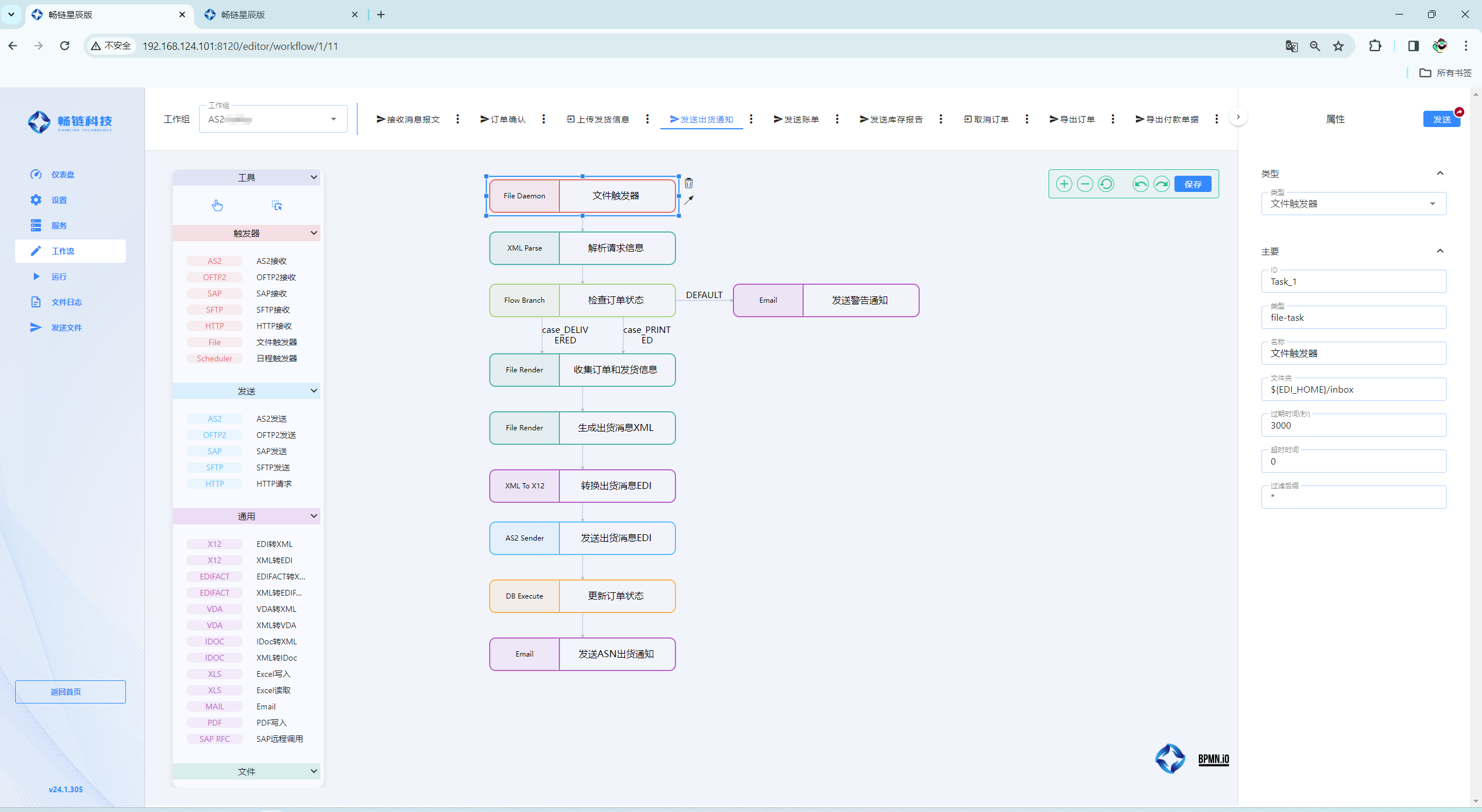Viewport: 1482px width, 812px height.
Task: Select the hand pan tool
Action: click(217, 205)
